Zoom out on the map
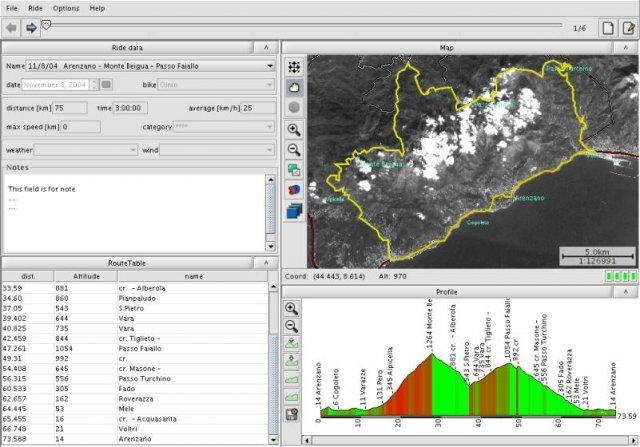640x447 pixels. click(295, 149)
